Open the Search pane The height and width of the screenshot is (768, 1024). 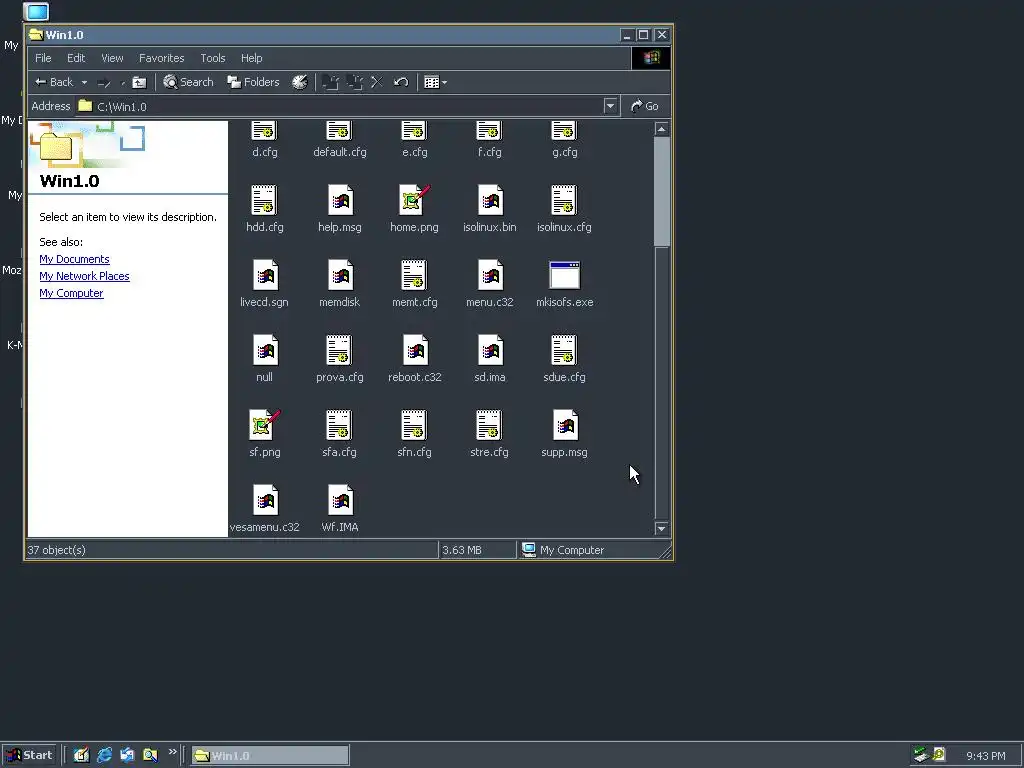click(188, 82)
